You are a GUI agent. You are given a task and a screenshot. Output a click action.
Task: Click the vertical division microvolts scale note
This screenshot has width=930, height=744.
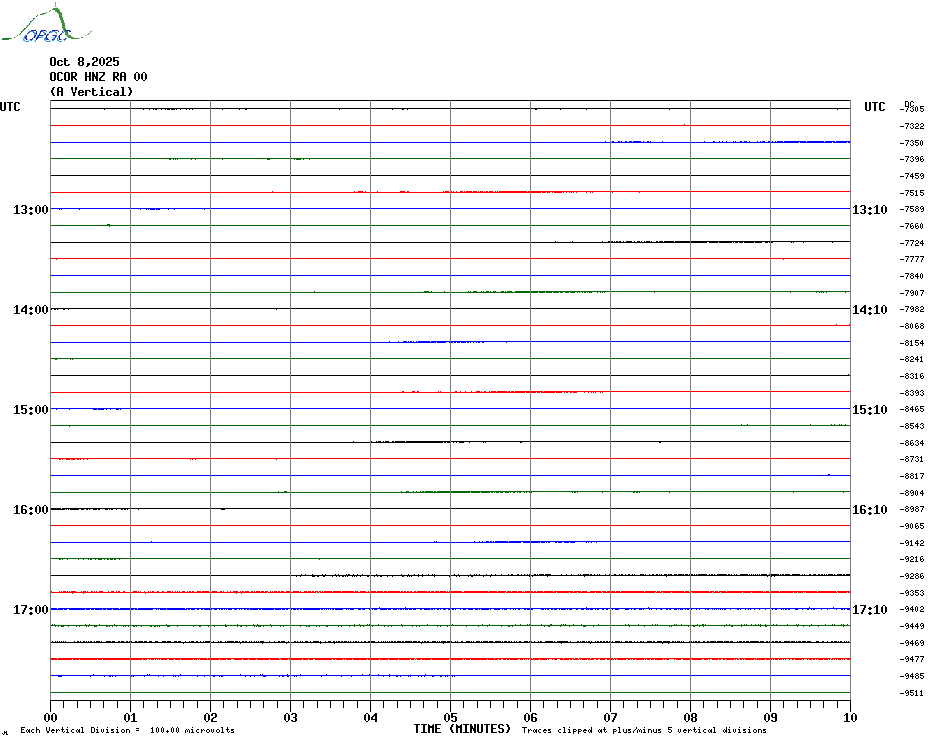127,731
